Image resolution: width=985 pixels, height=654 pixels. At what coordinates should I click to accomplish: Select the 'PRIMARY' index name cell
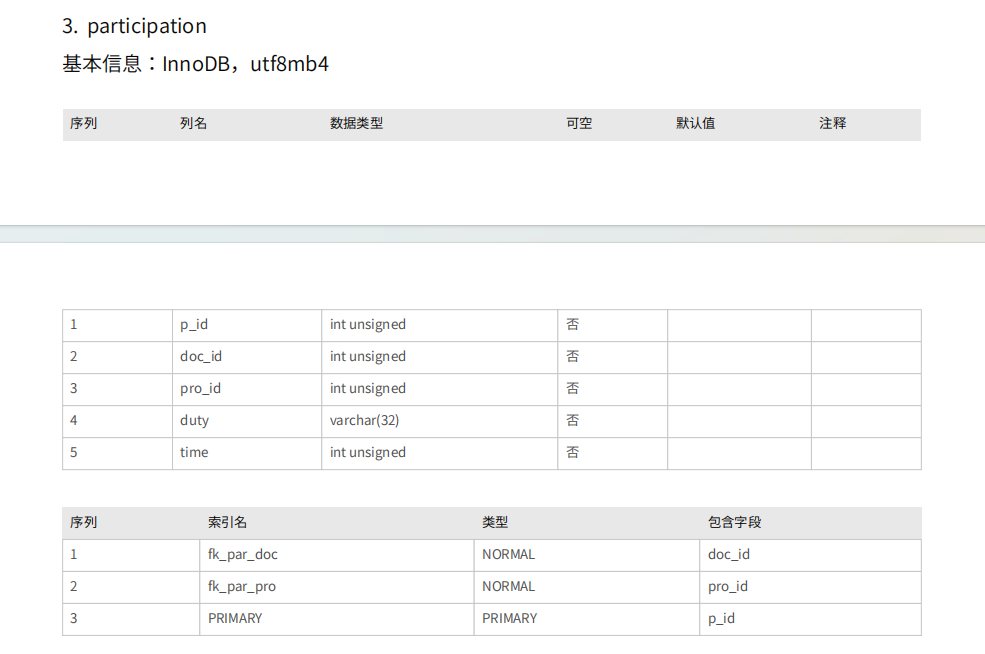click(x=235, y=619)
